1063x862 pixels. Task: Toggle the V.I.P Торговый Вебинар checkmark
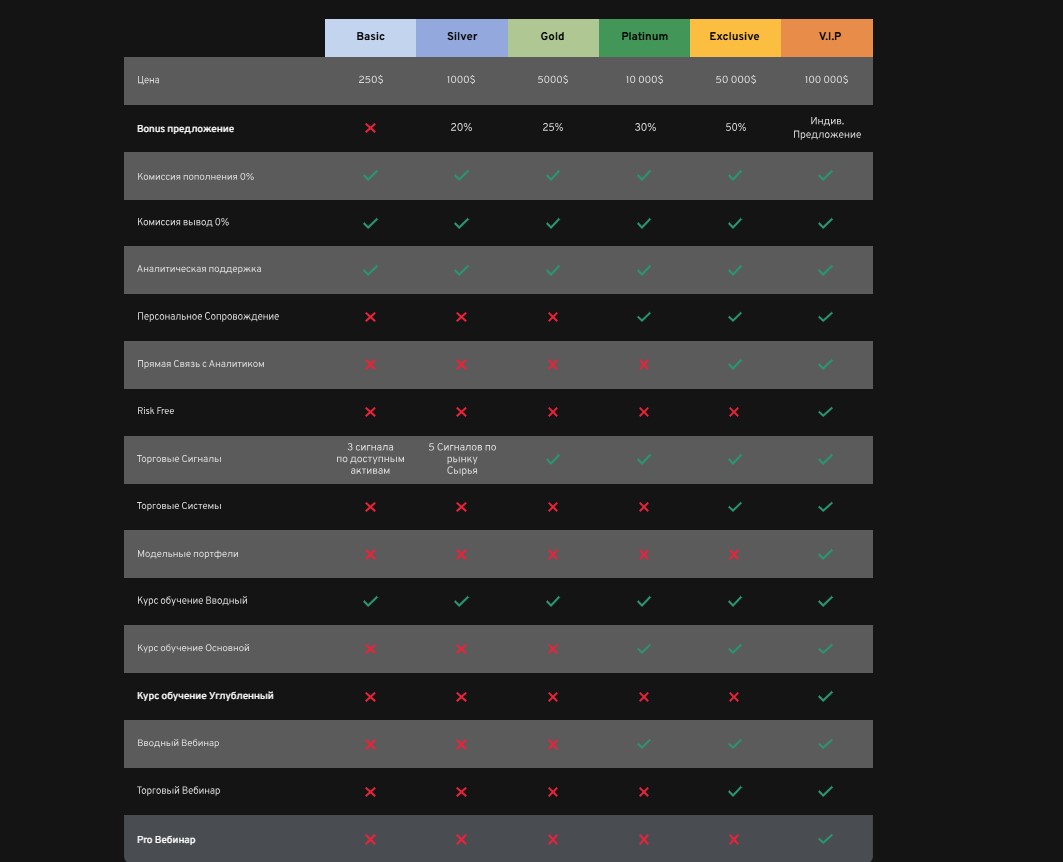[825, 791]
